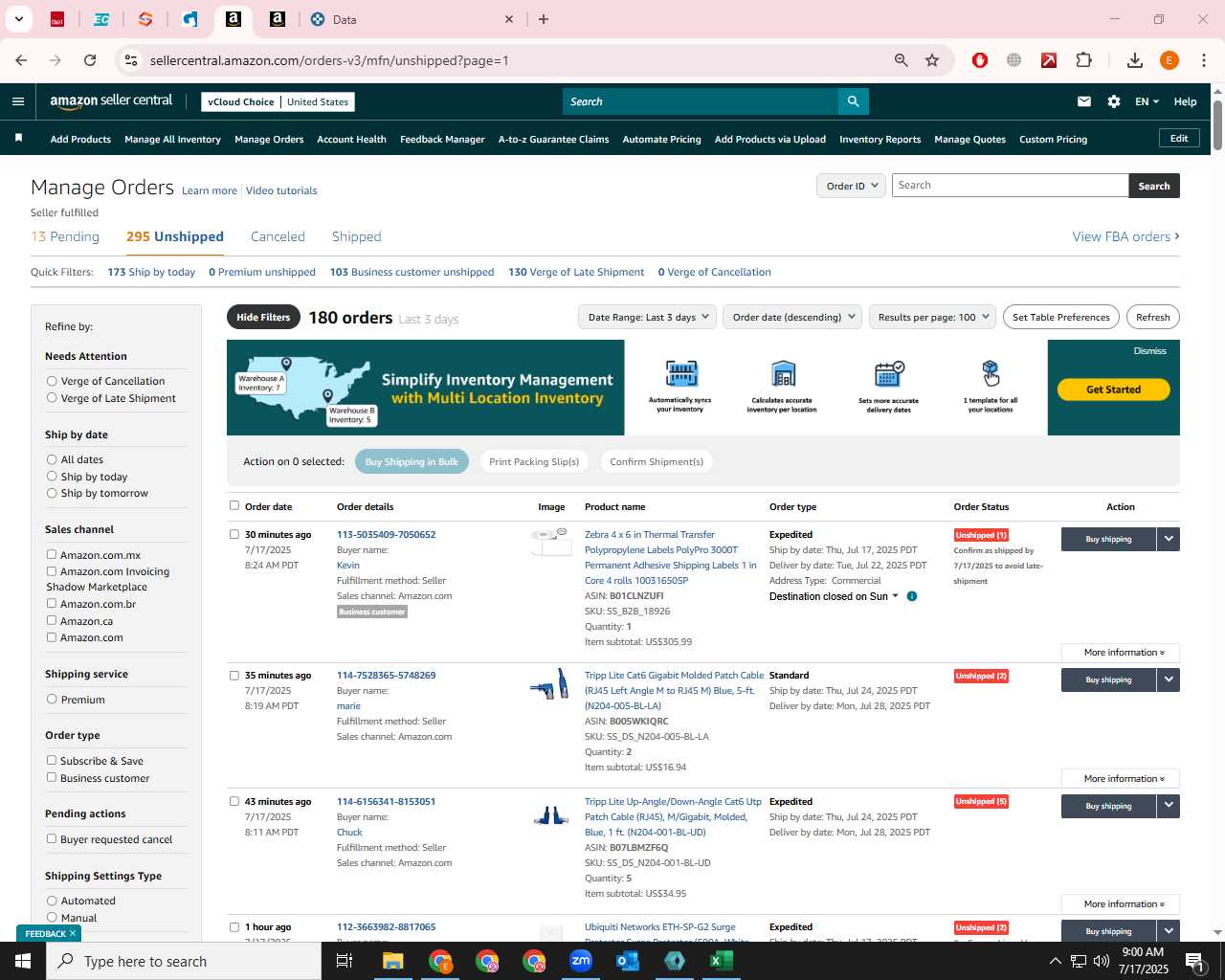
Task: Click the search magnifier button in header
Action: (x=853, y=101)
